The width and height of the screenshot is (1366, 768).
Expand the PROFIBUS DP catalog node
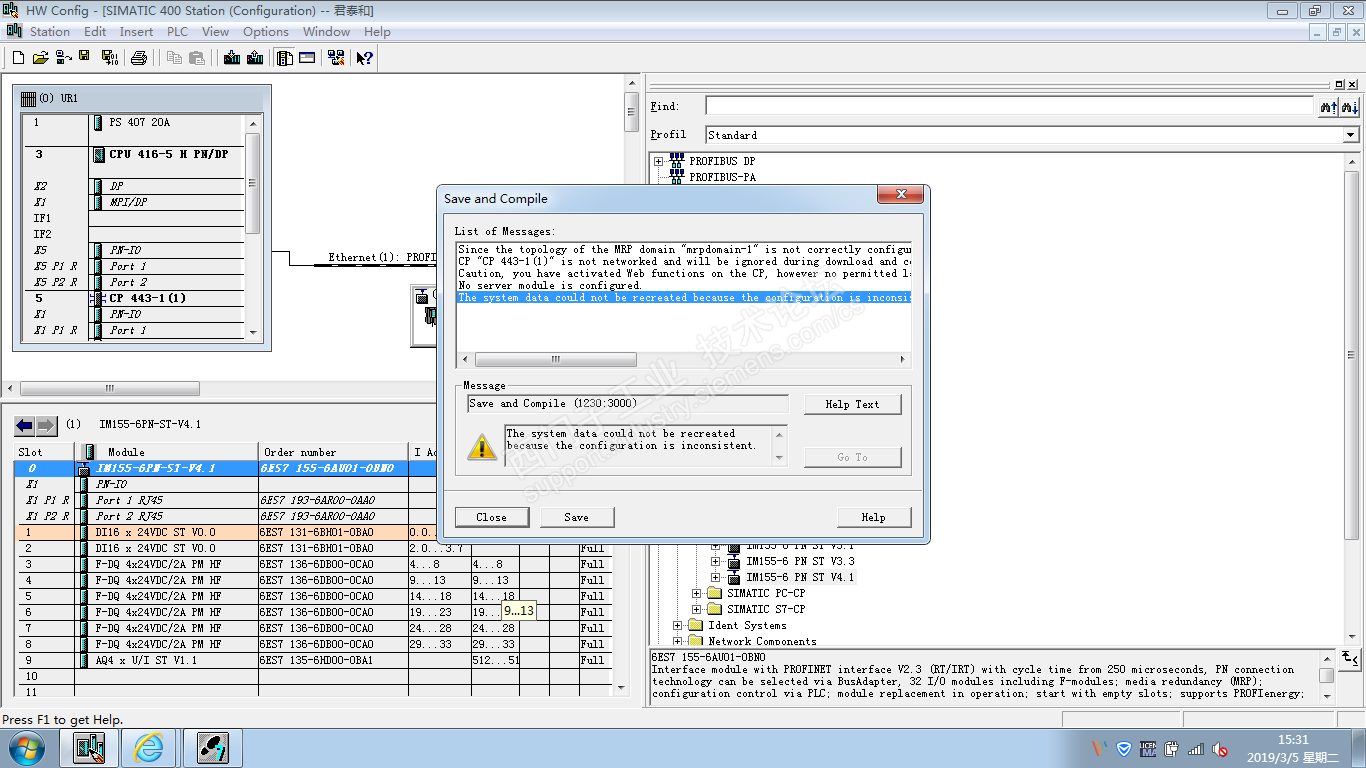pyautogui.click(x=659, y=161)
